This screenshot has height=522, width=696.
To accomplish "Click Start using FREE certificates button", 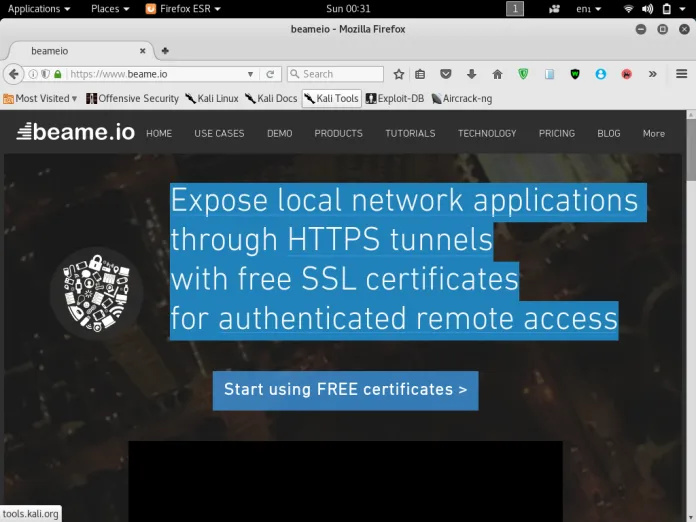I will coord(345,390).
